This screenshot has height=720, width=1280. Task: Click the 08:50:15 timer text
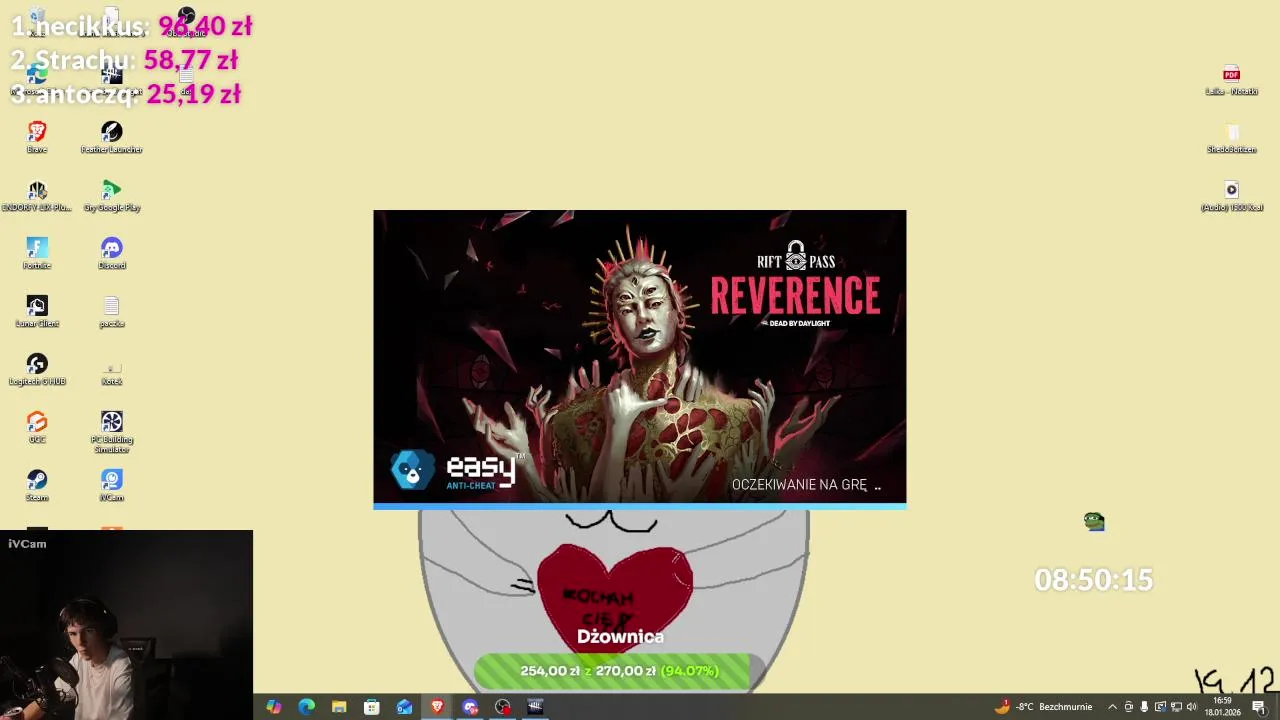point(1094,580)
